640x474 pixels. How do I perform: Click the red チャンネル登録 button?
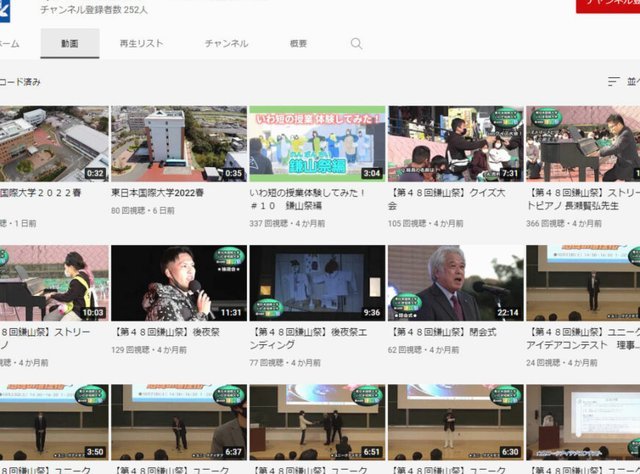click(608, 6)
